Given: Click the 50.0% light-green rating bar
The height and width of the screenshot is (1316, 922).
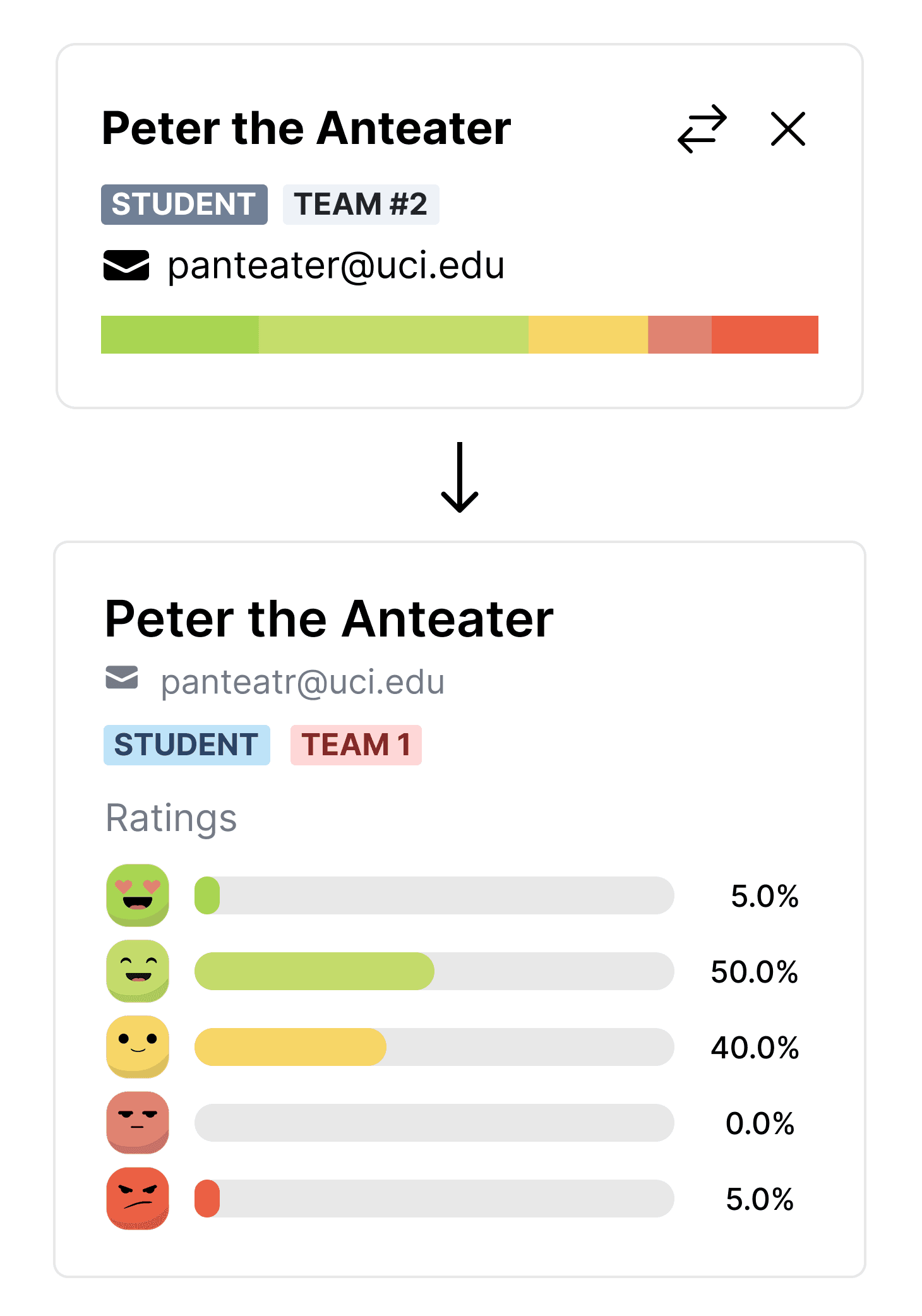Looking at the screenshot, I should click(434, 971).
